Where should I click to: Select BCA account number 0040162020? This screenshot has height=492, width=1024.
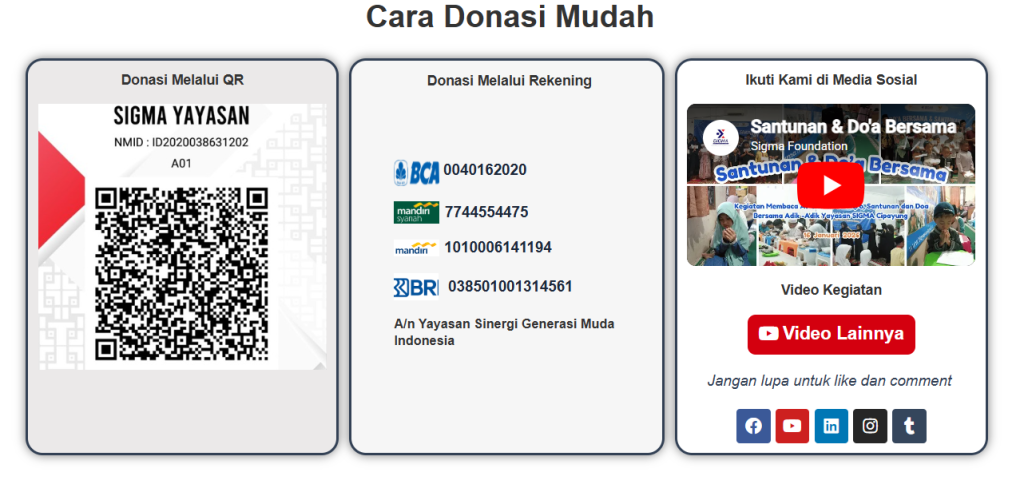coord(485,170)
